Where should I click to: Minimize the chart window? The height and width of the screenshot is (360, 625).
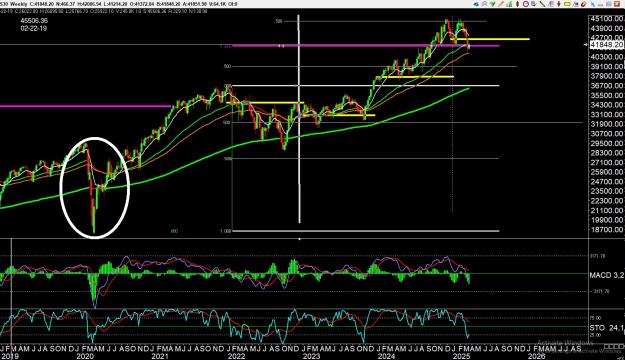(600, 4)
